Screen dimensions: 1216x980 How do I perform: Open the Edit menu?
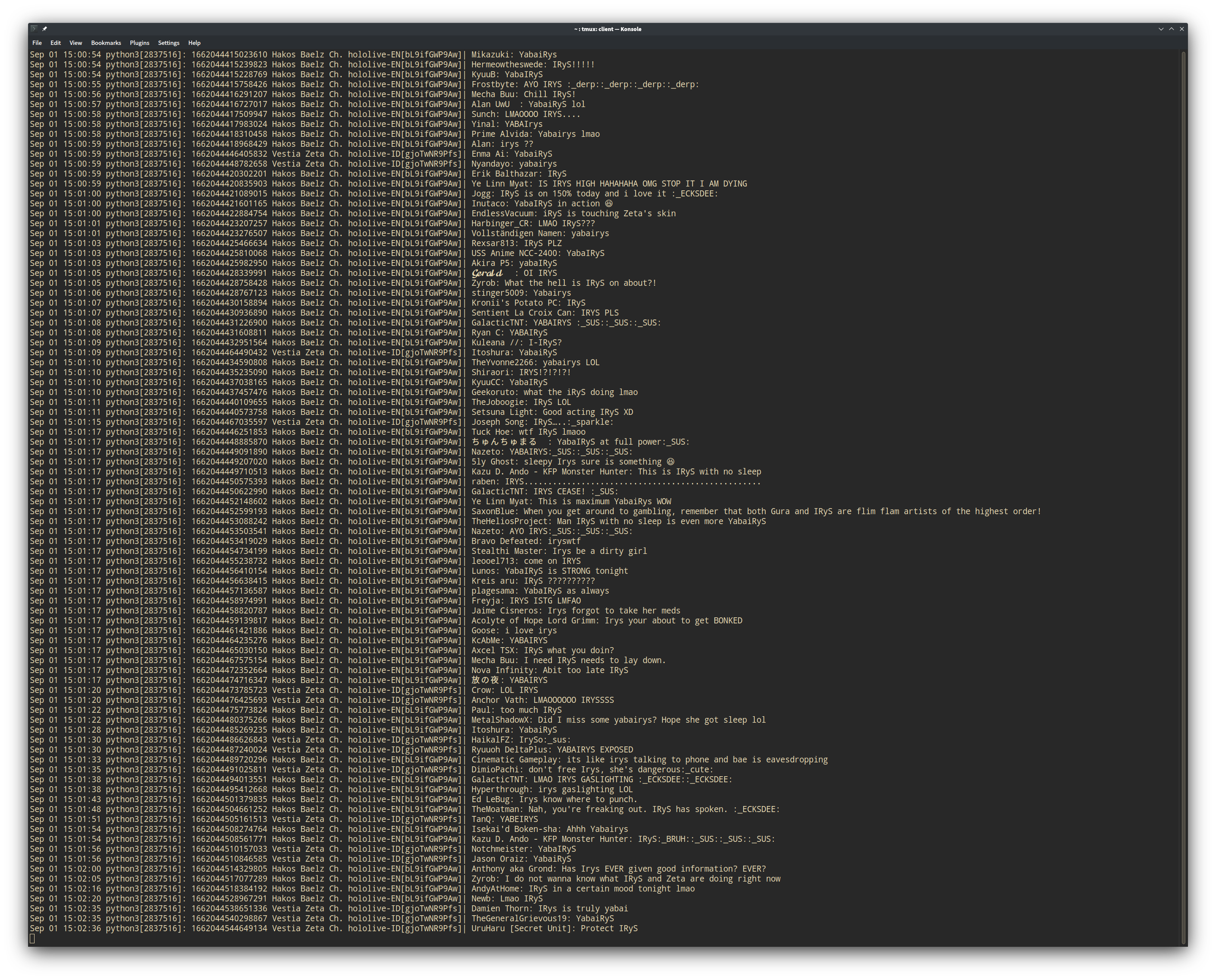55,43
